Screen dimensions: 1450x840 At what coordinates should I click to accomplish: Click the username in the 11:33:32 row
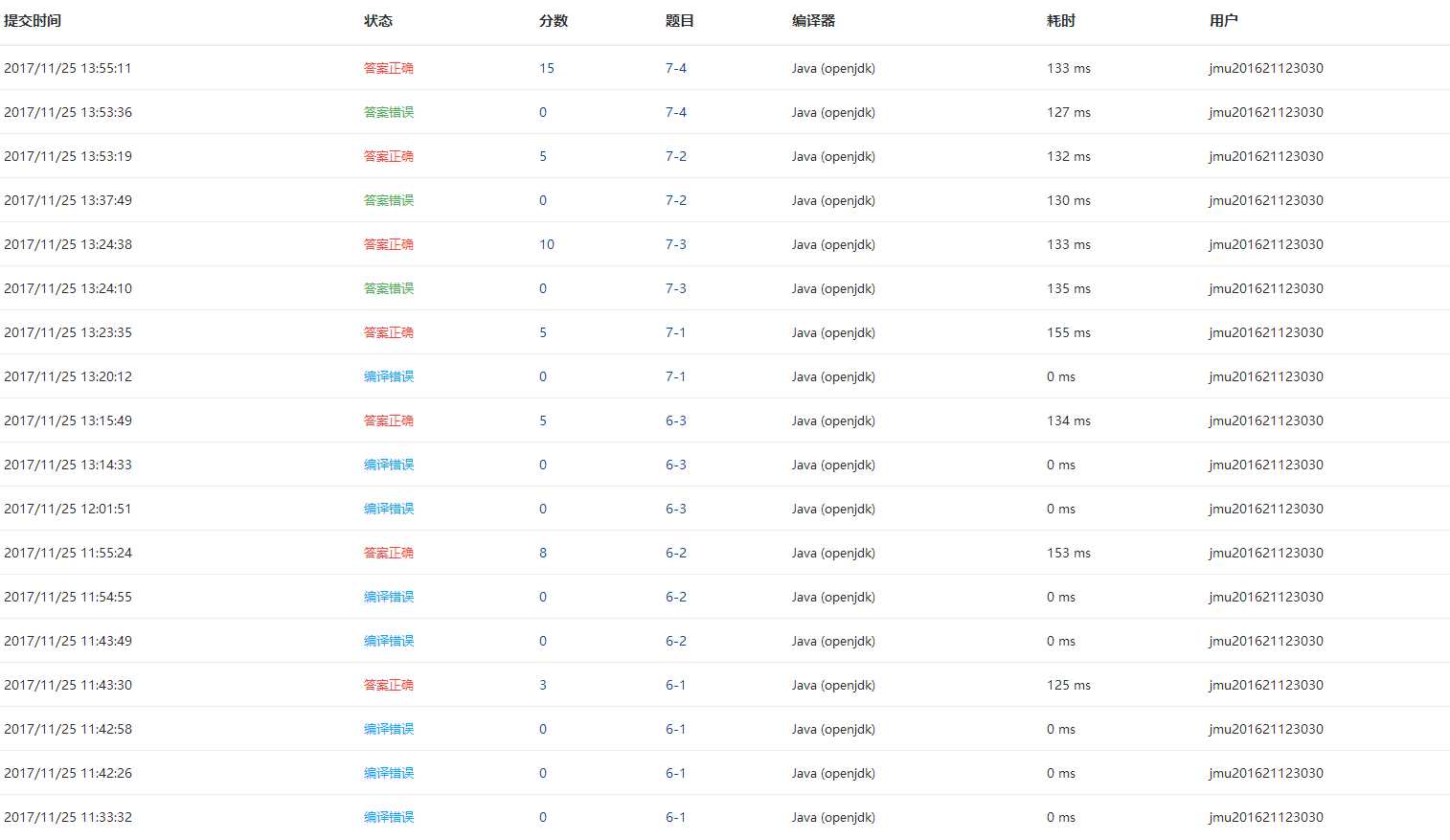(1266, 817)
